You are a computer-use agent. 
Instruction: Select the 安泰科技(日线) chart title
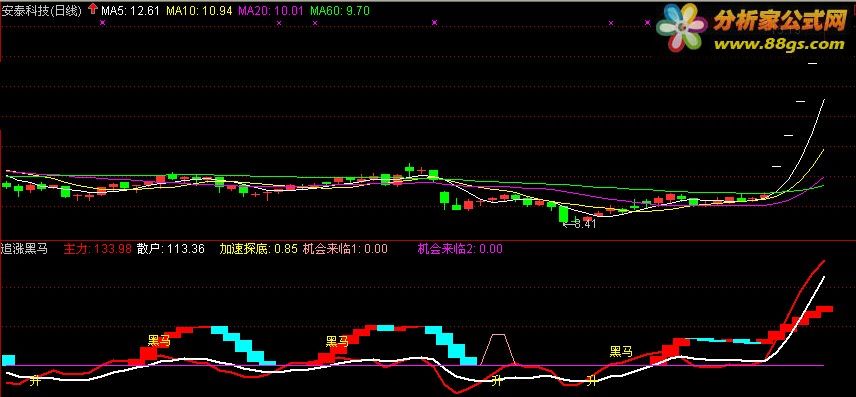[x=42, y=10]
